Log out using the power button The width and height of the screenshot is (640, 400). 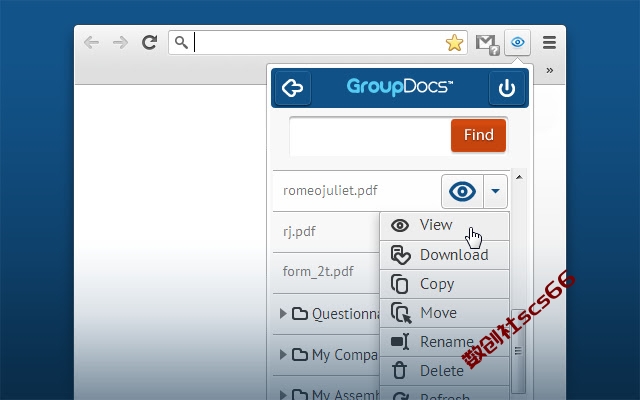pyautogui.click(x=507, y=88)
